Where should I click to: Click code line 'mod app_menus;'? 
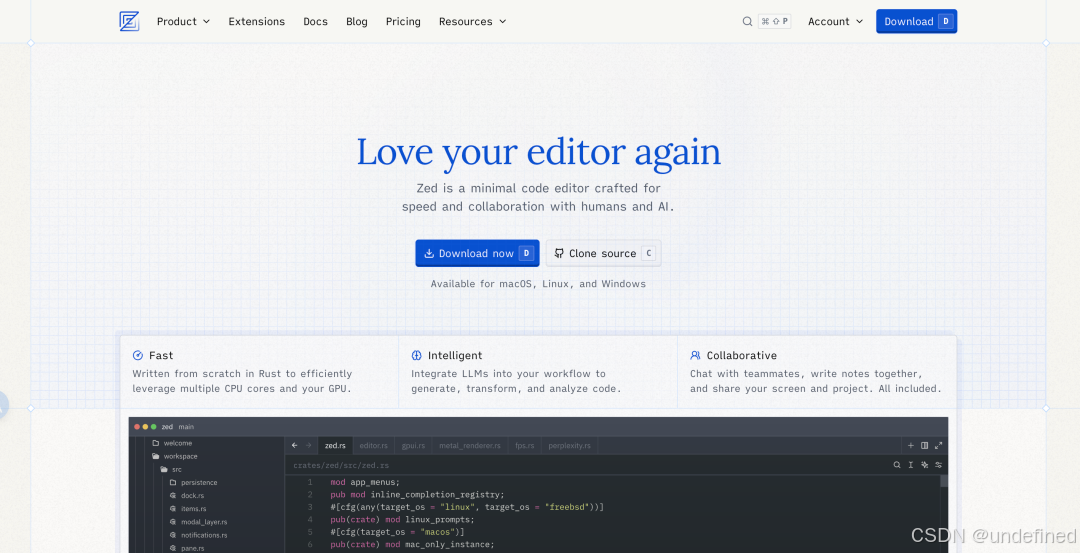pyautogui.click(x=364, y=482)
